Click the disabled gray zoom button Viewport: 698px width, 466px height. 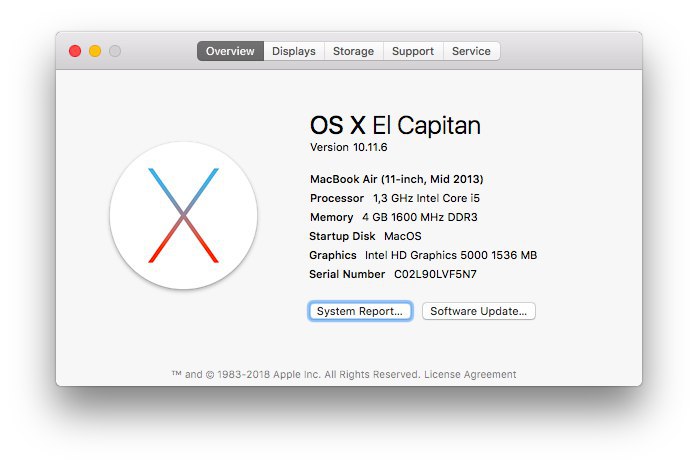pos(115,51)
